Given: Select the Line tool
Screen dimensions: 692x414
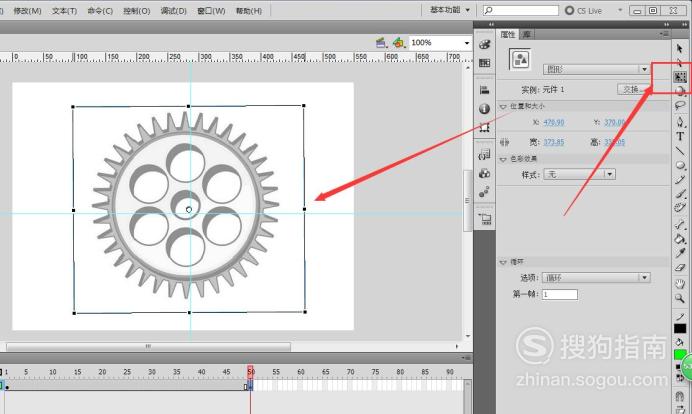Looking at the screenshot, I should click(x=680, y=151).
